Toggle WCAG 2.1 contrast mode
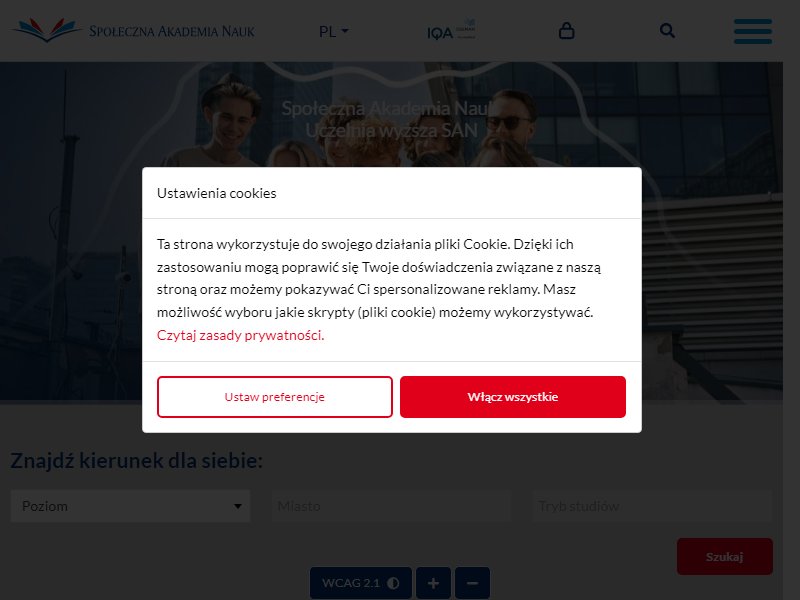800x600 pixels. coord(360,583)
